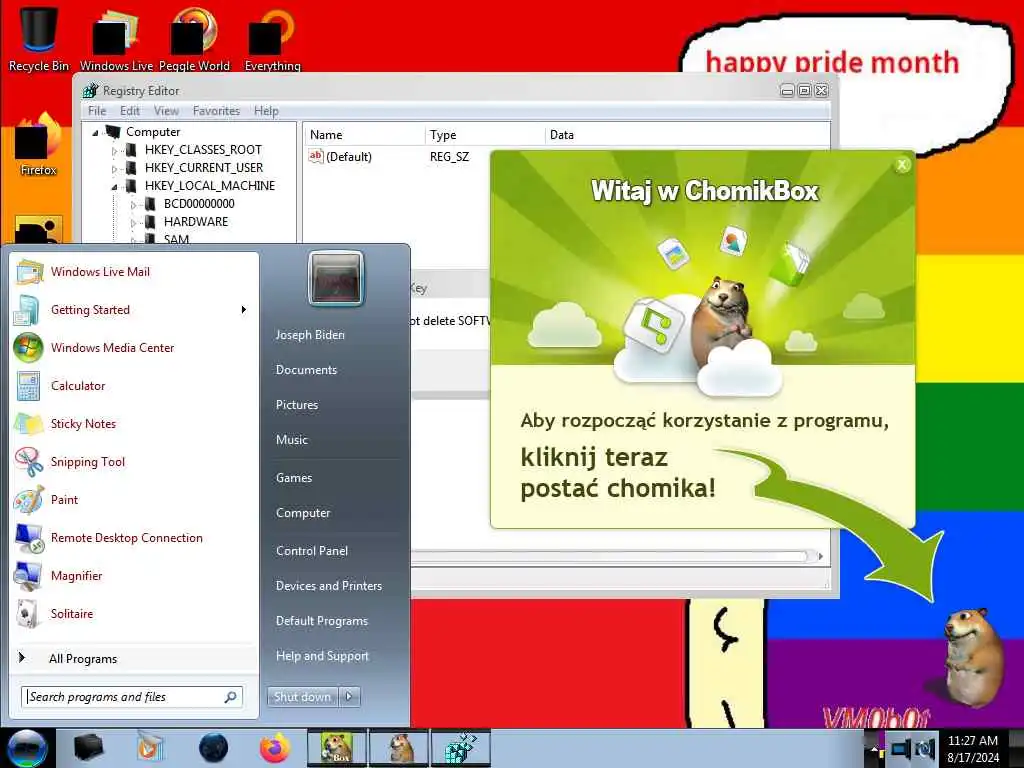The width and height of the screenshot is (1024, 768).
Task: Close the ChomikBox welcome popup
Action: (902, 165)
